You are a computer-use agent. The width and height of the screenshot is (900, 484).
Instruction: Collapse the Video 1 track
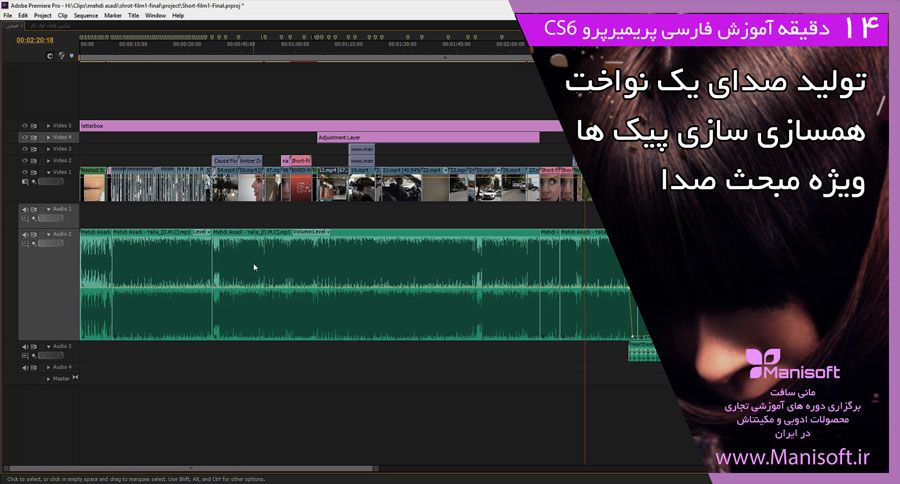pos(48,172)
